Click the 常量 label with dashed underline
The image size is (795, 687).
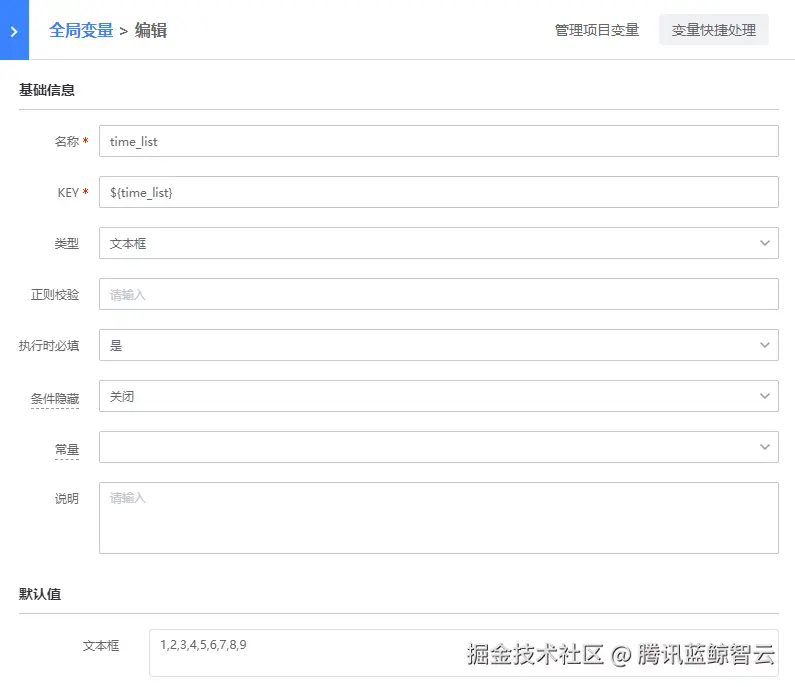tap(67, 450)
